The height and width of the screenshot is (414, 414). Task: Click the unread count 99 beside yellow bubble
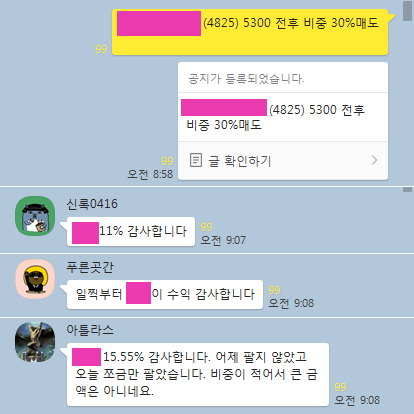coord(101,49)
